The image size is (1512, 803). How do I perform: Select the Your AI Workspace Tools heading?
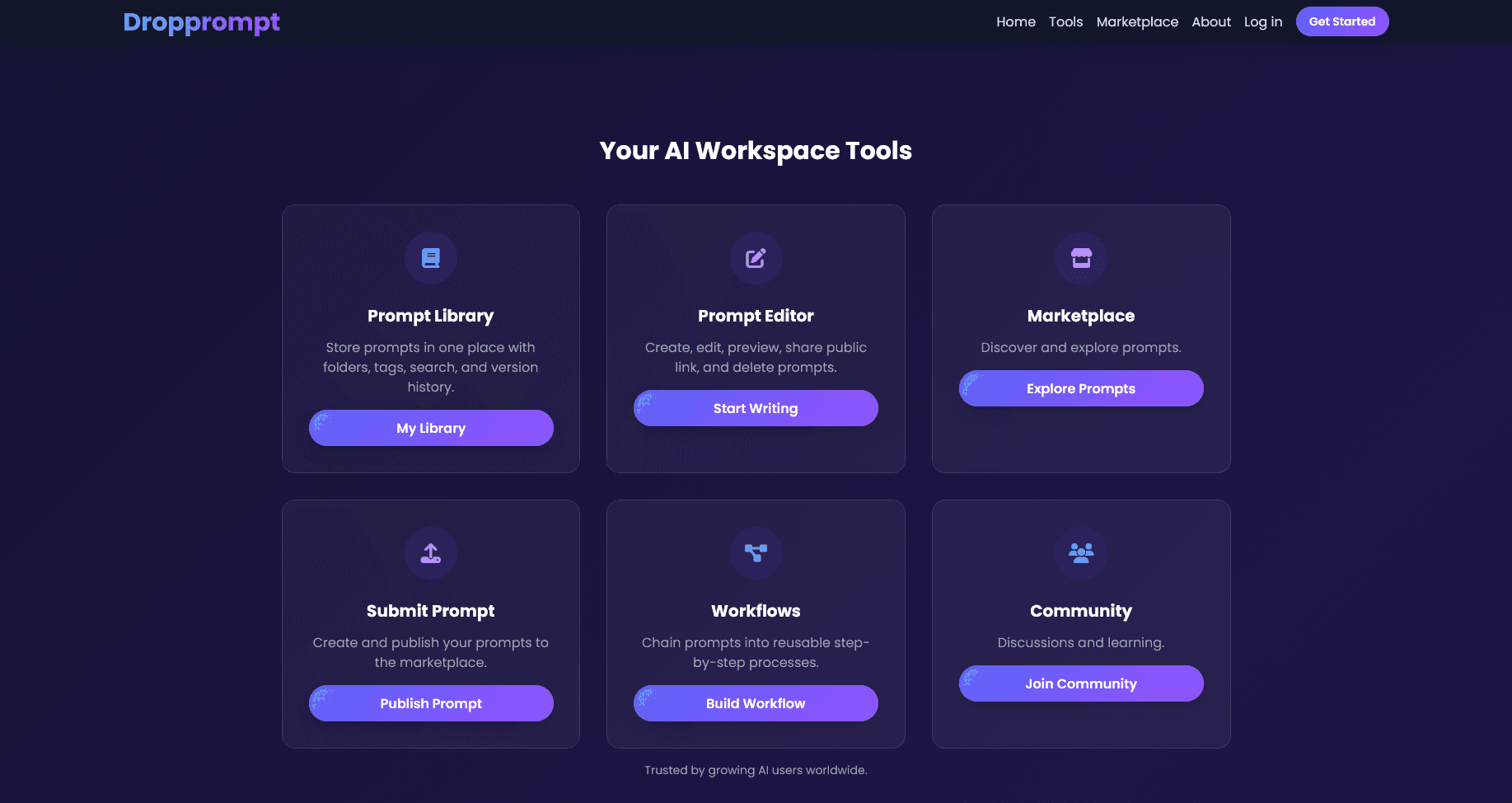coord(756,150)
